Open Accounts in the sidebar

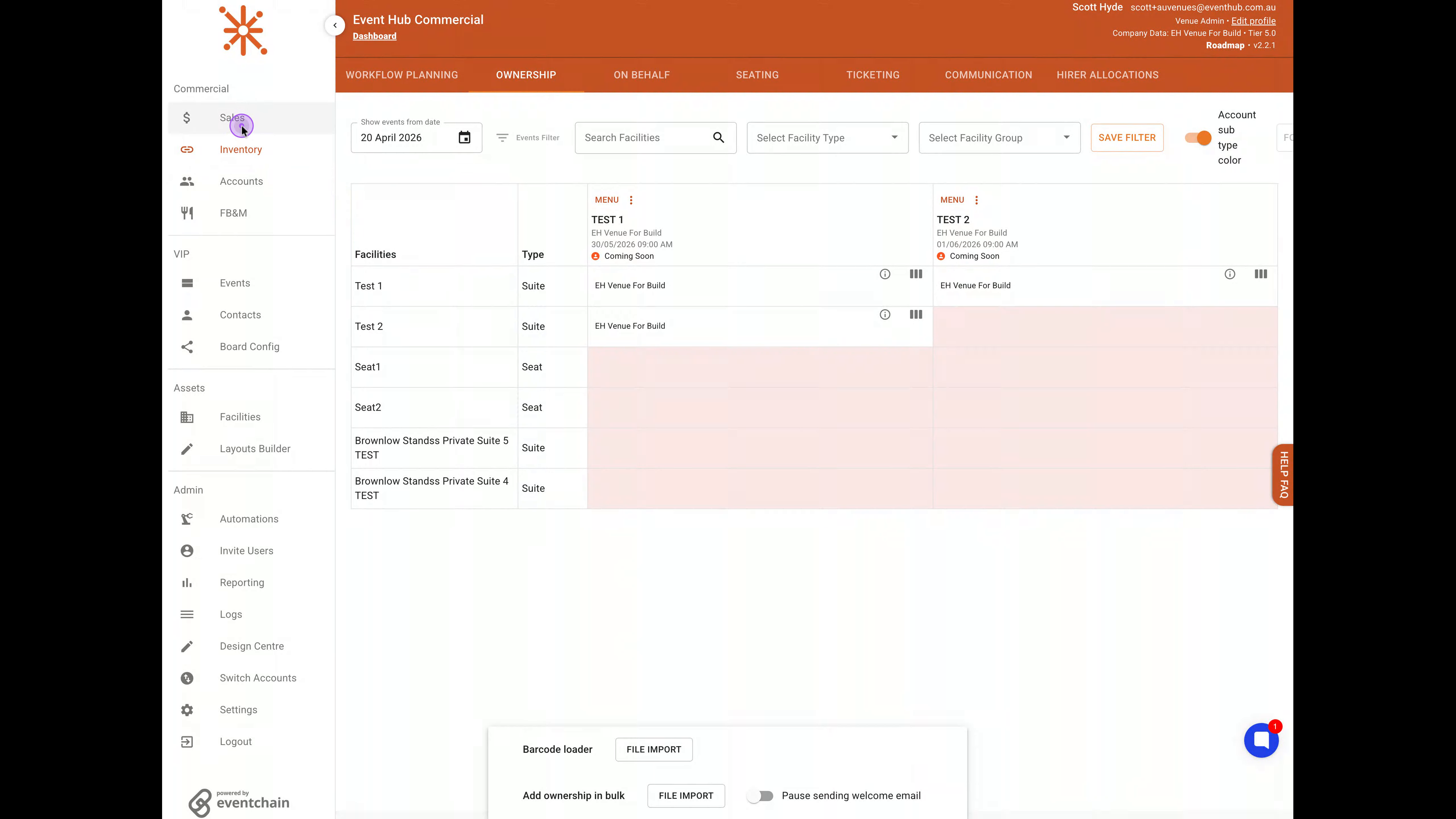pos(251,181)
